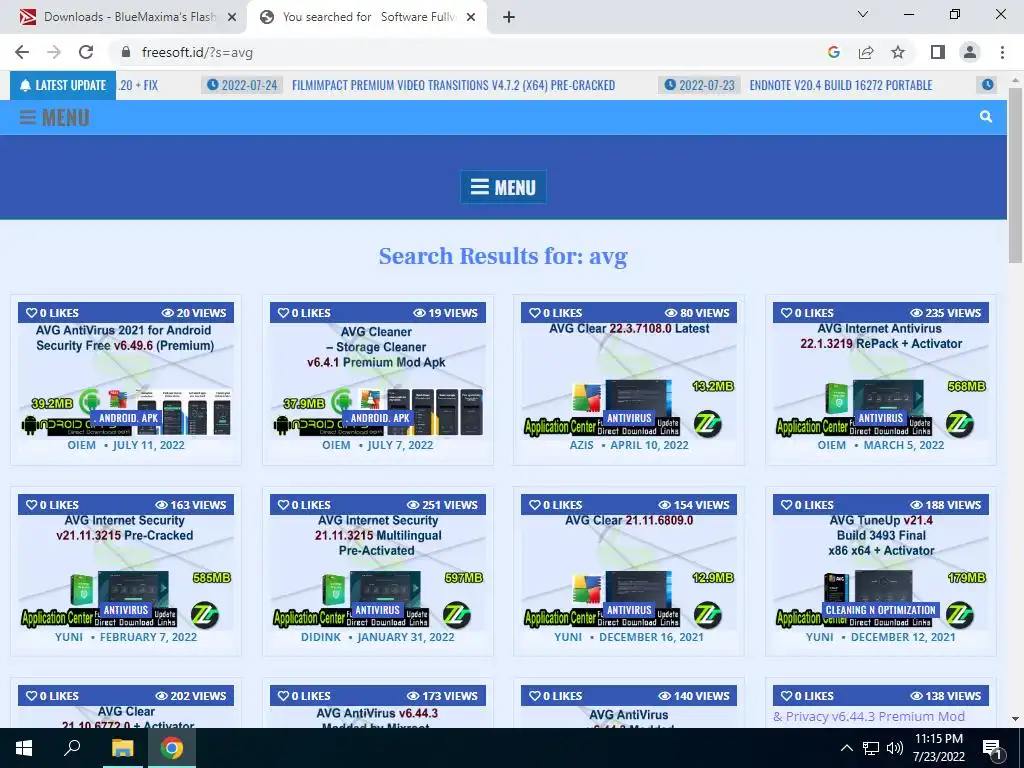Viewport: 1024px width, 768px height.
Task: Select the 'You searched for Software' tab
Action: coord(368,17)
